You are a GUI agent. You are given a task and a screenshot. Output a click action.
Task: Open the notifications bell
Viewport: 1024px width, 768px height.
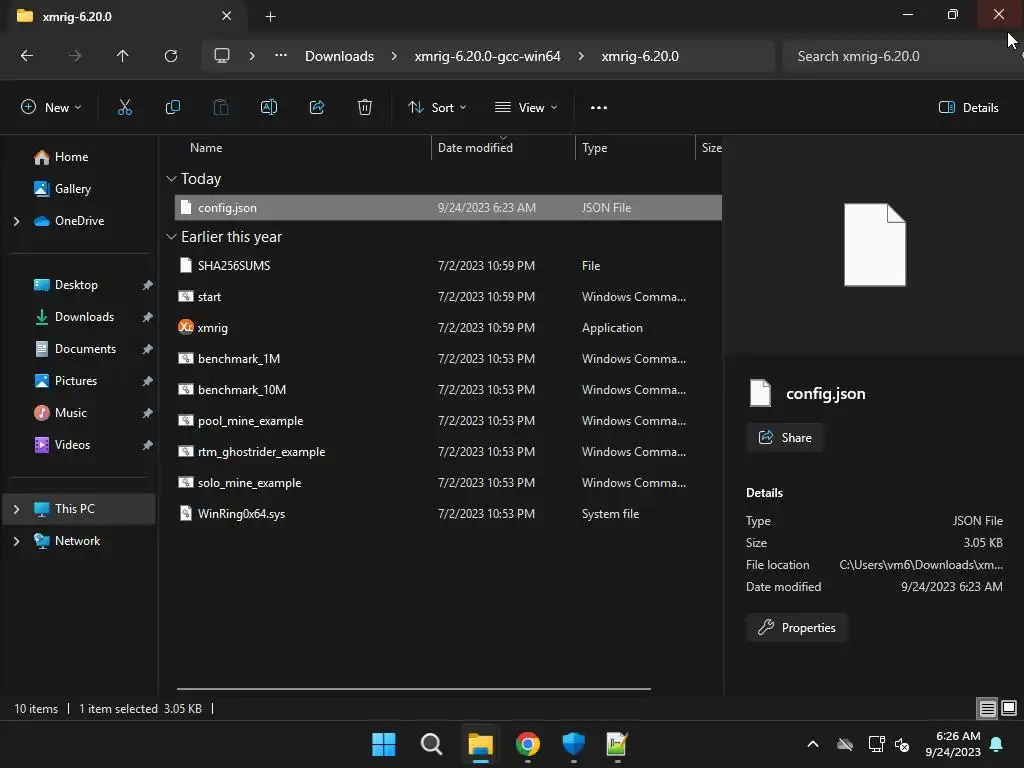pyautogui.click(x=997, y=744)
